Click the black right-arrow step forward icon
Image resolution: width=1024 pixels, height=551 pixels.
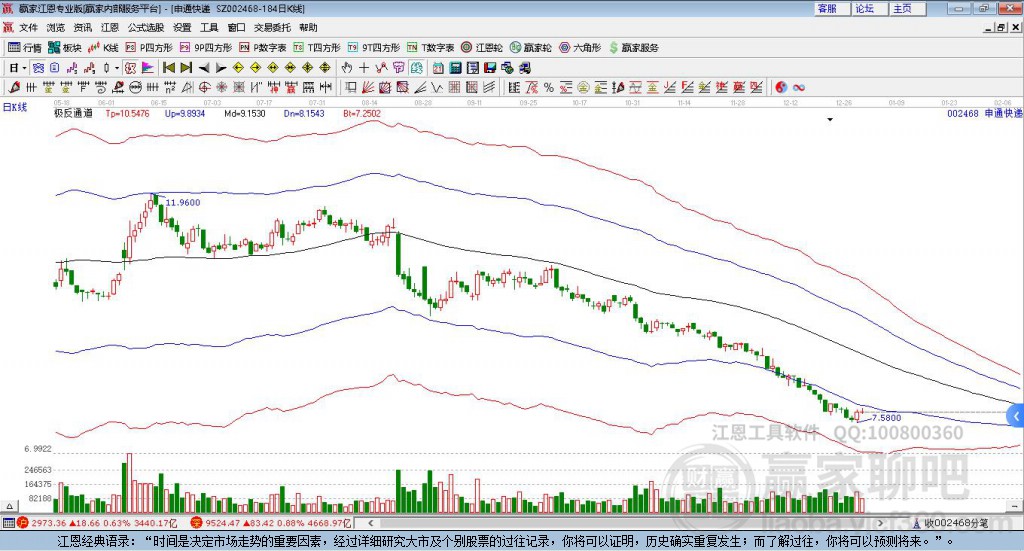[x=221, y=68]
